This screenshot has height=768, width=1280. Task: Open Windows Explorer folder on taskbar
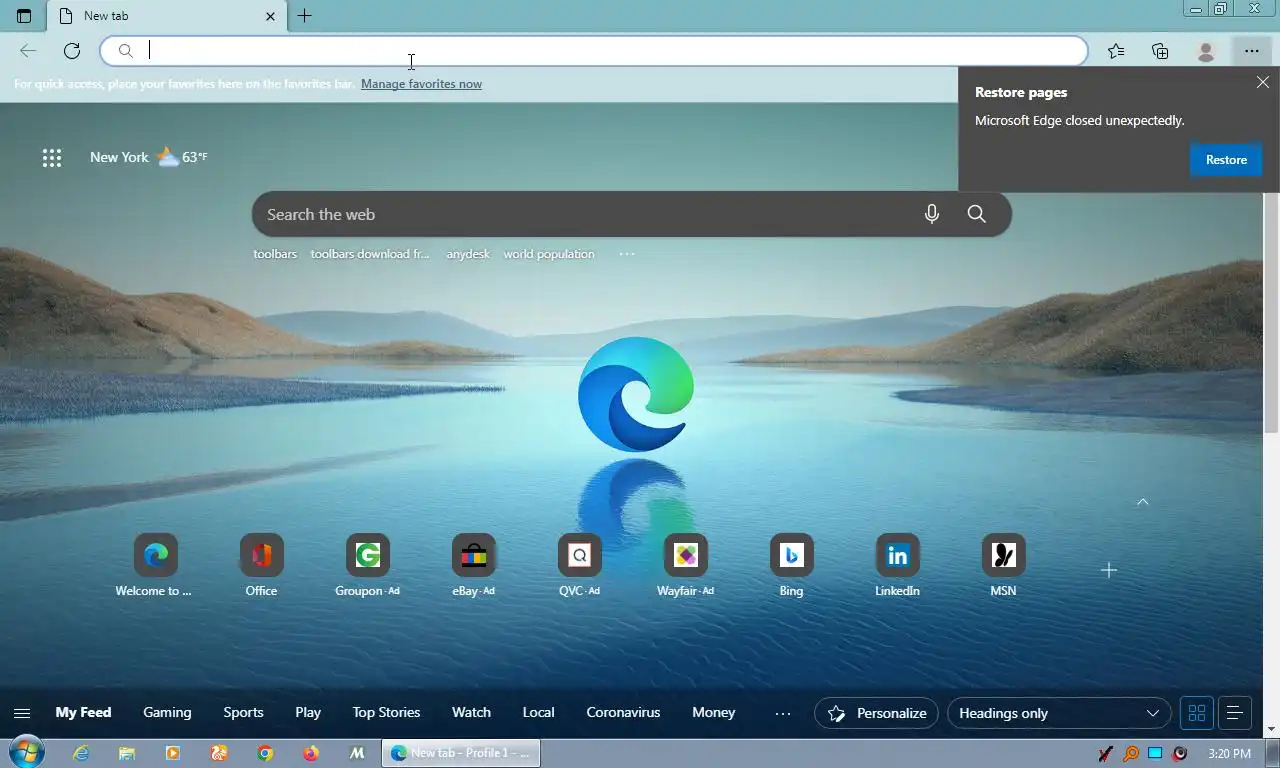point(127,754)
